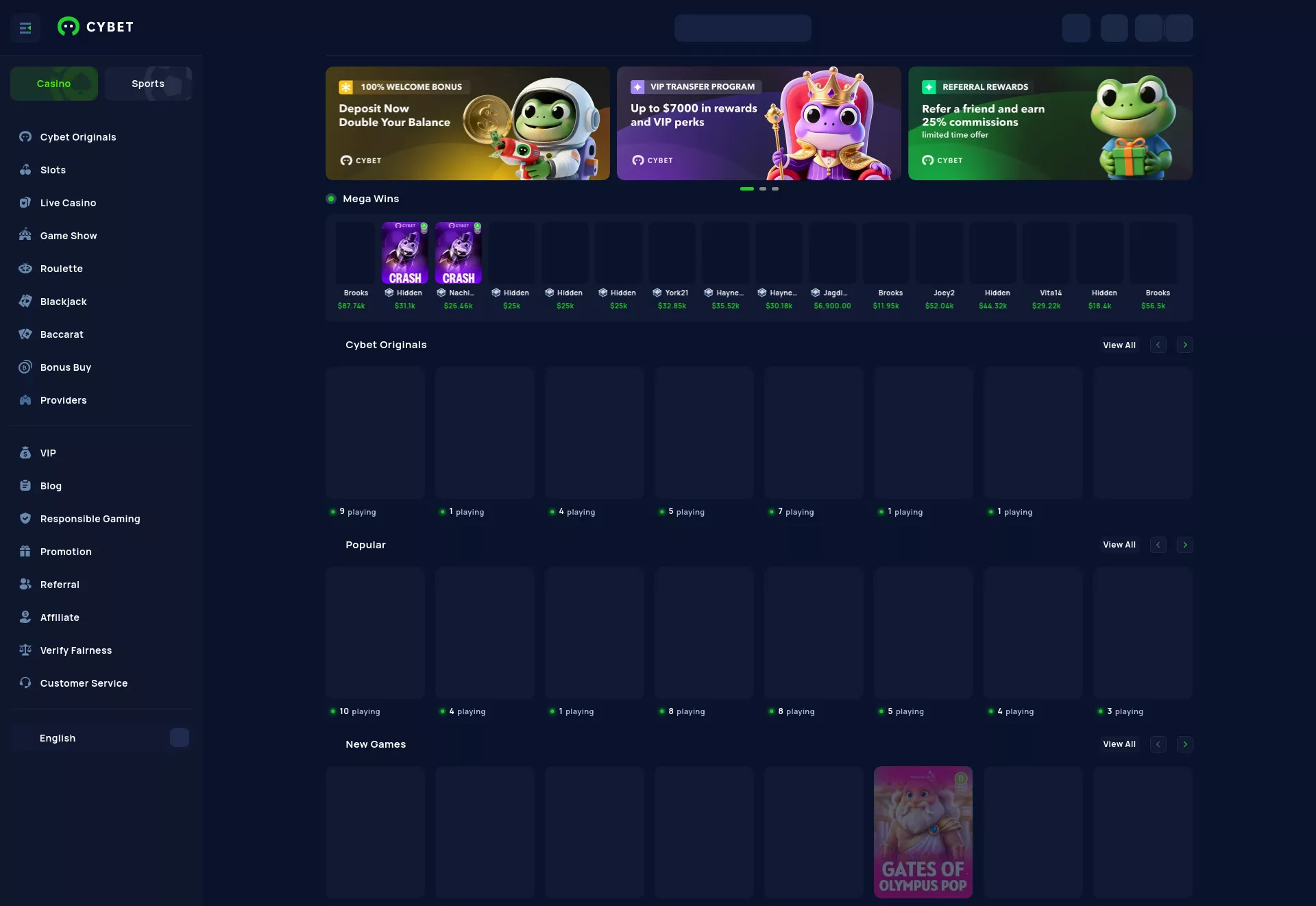The height and width of the screenshot is (906, 1316).
Task: Click York21 win of $32.85k
Action: pyautogui.click(x=672, y=265)
